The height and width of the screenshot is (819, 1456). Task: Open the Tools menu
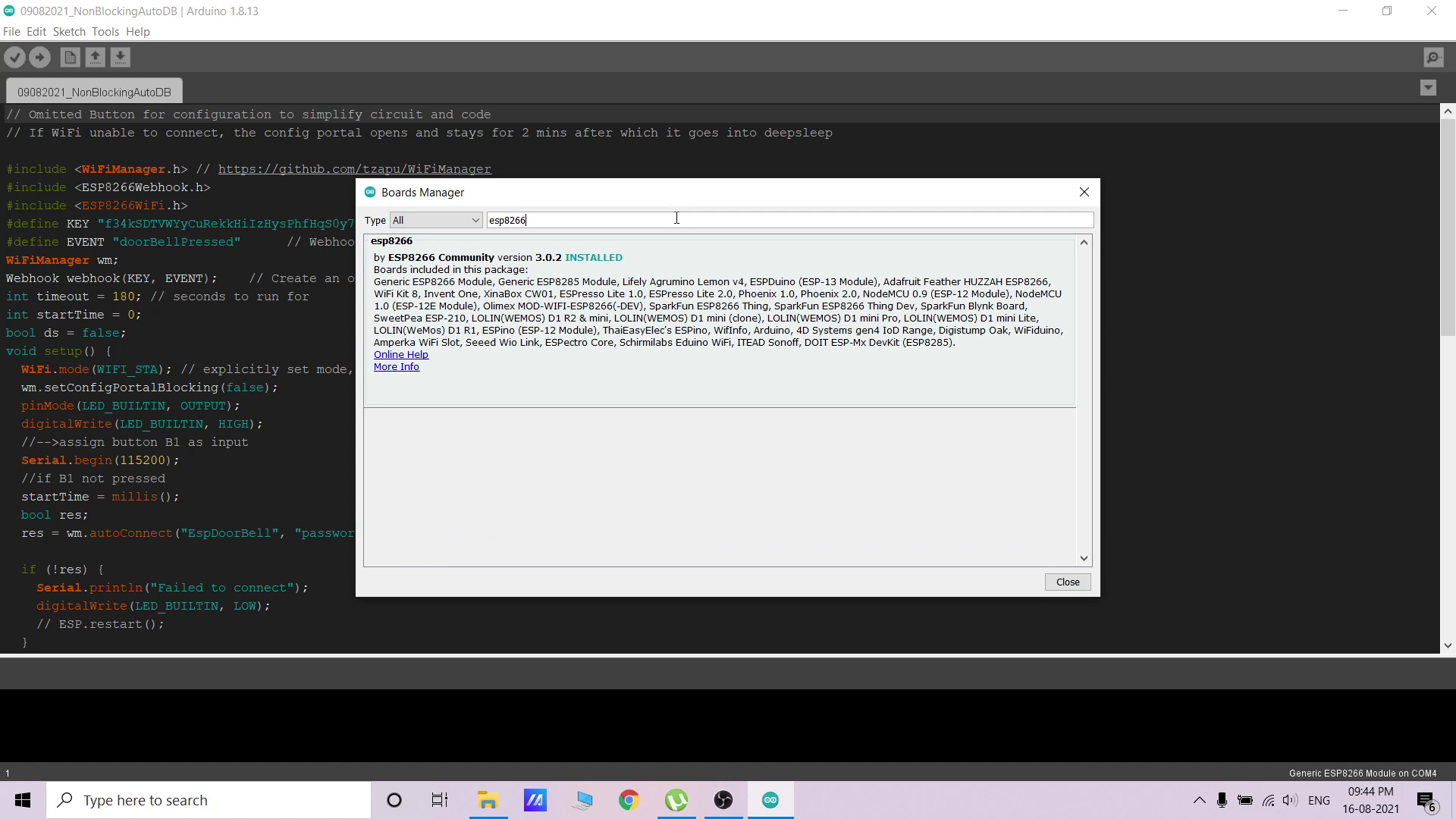tap(105, 32)
